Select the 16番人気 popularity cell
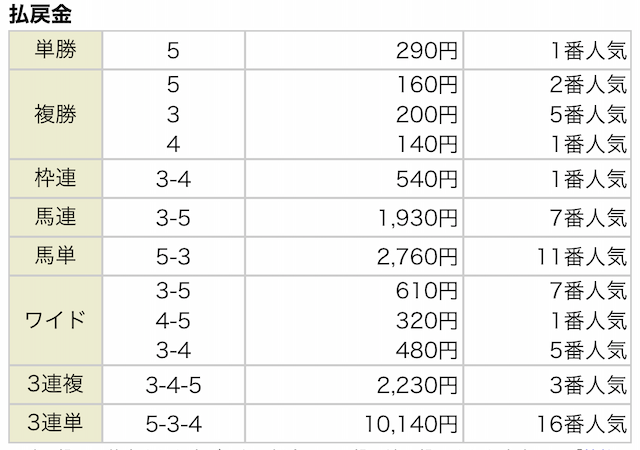The image size is (640, 450). 580,424
